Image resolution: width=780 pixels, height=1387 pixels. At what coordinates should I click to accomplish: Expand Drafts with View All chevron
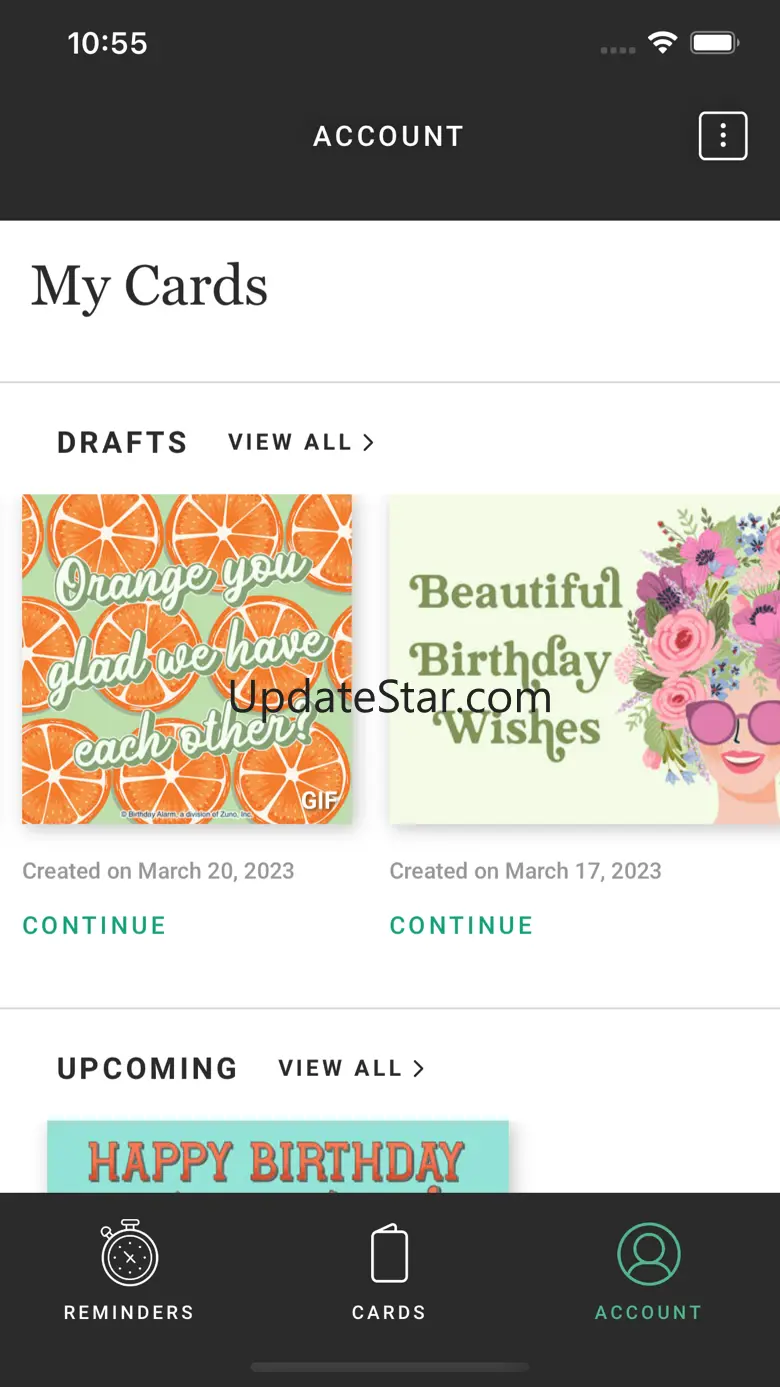pyautogui.click(x=368, y=442)
